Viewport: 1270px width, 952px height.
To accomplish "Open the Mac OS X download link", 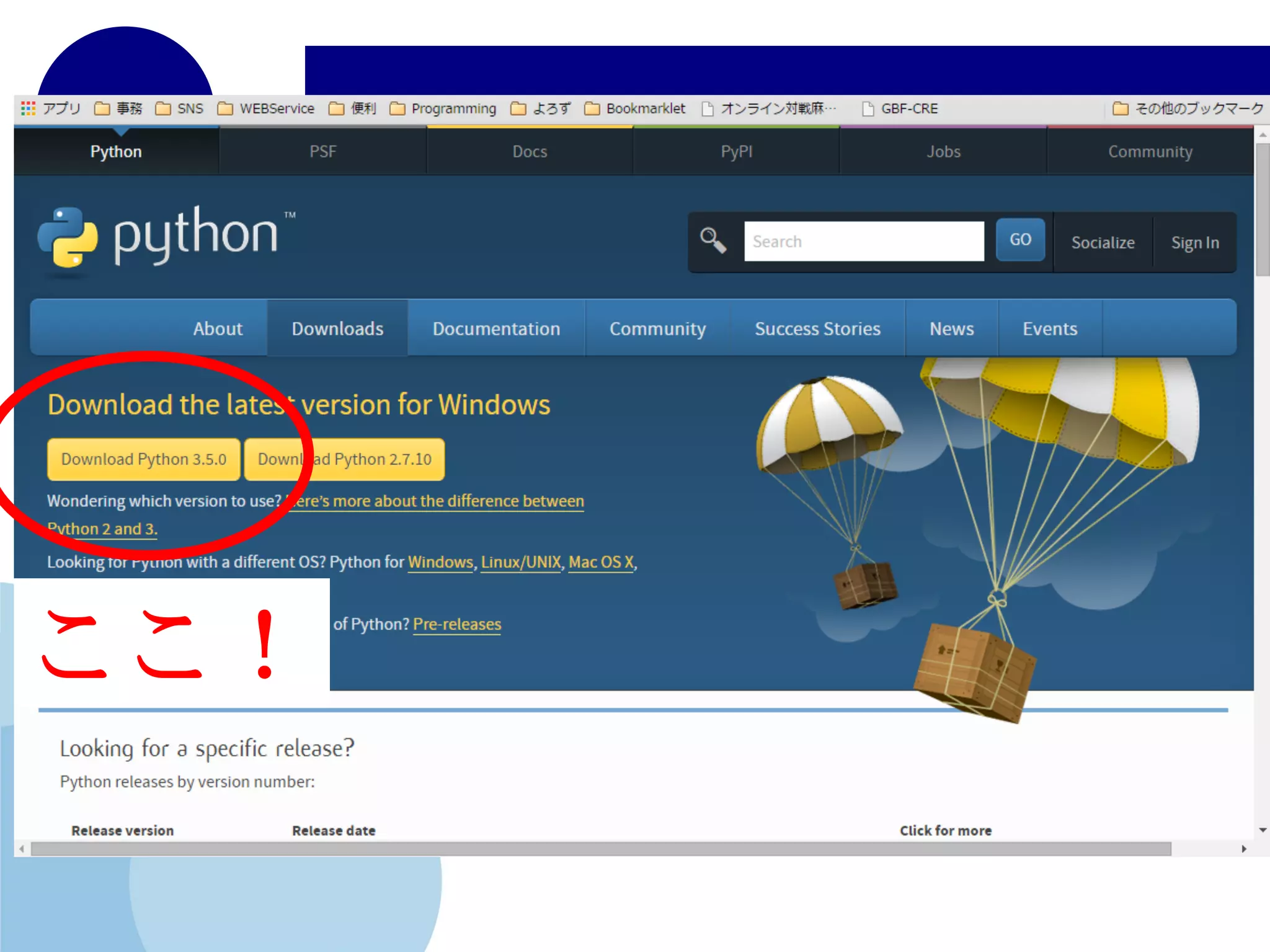I will click(x=601, y=562).
